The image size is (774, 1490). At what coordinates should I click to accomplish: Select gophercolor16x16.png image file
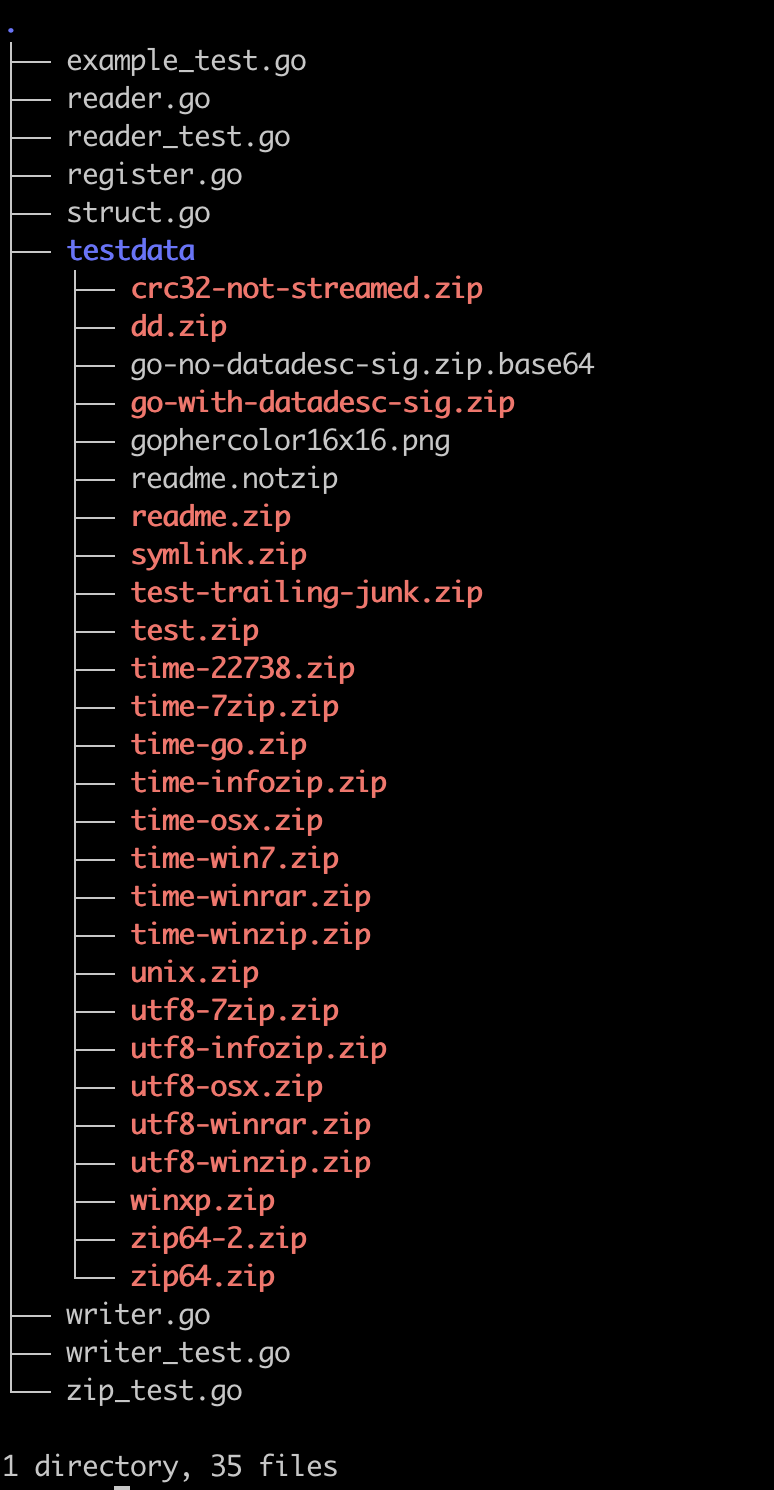point(290,441)
